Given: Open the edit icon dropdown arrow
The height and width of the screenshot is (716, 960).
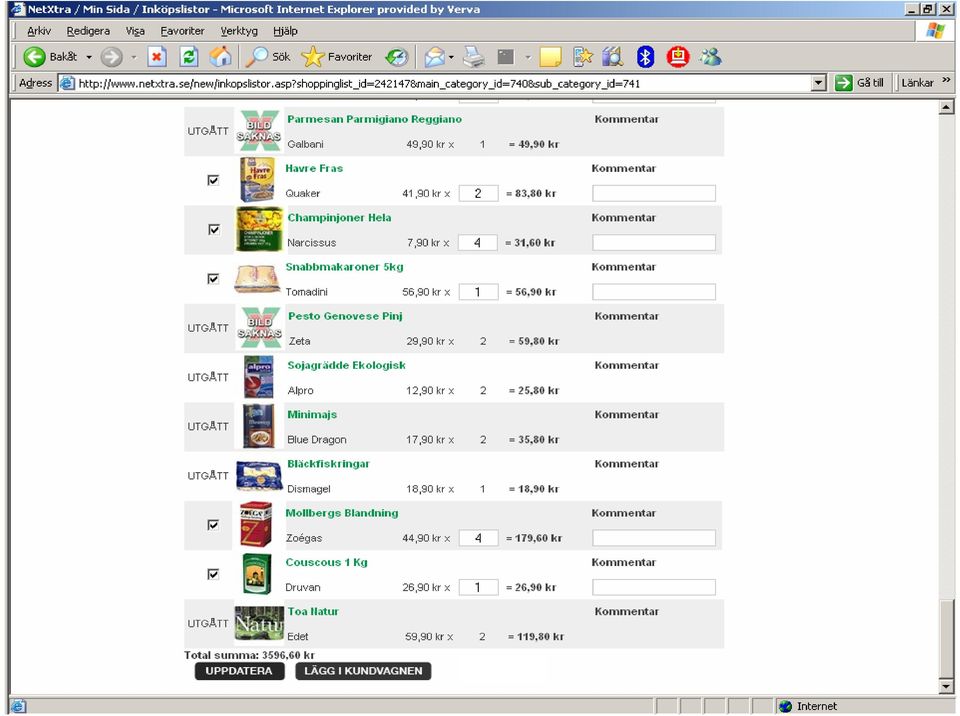Looking at the screenshot, I should 527,57.
